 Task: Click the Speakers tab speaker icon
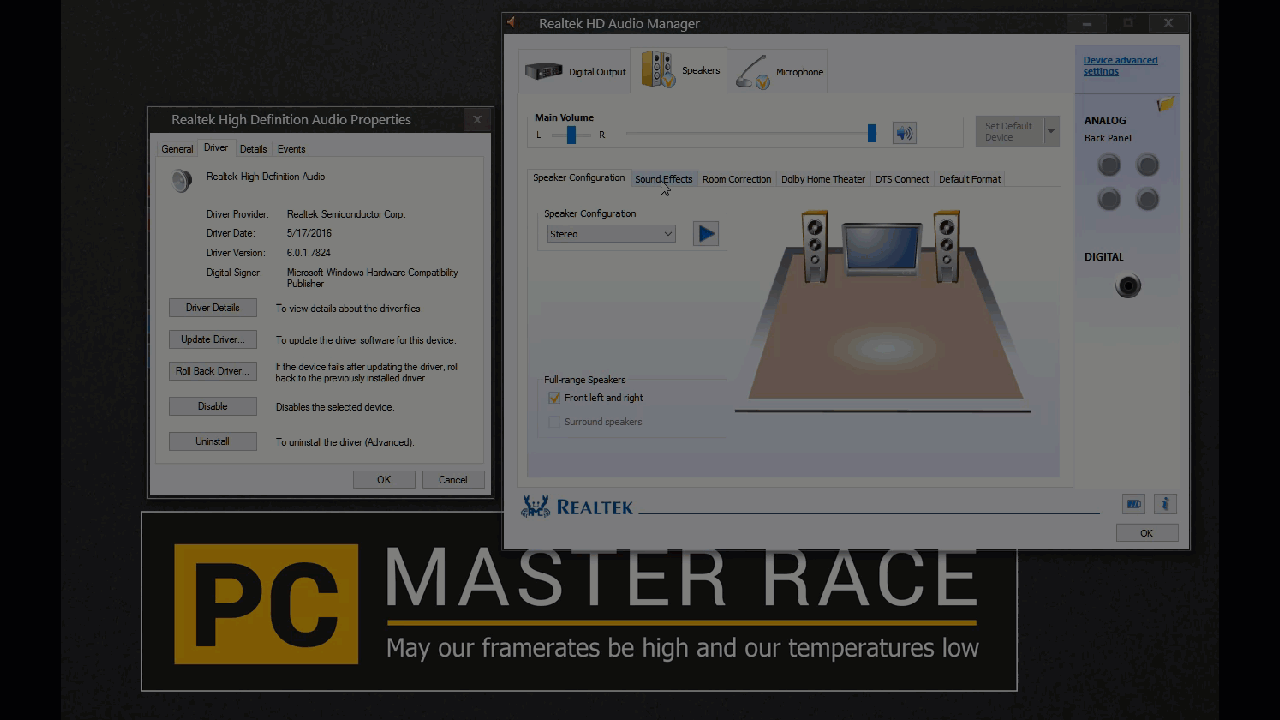pyautogui.click(x=657, y=71)
